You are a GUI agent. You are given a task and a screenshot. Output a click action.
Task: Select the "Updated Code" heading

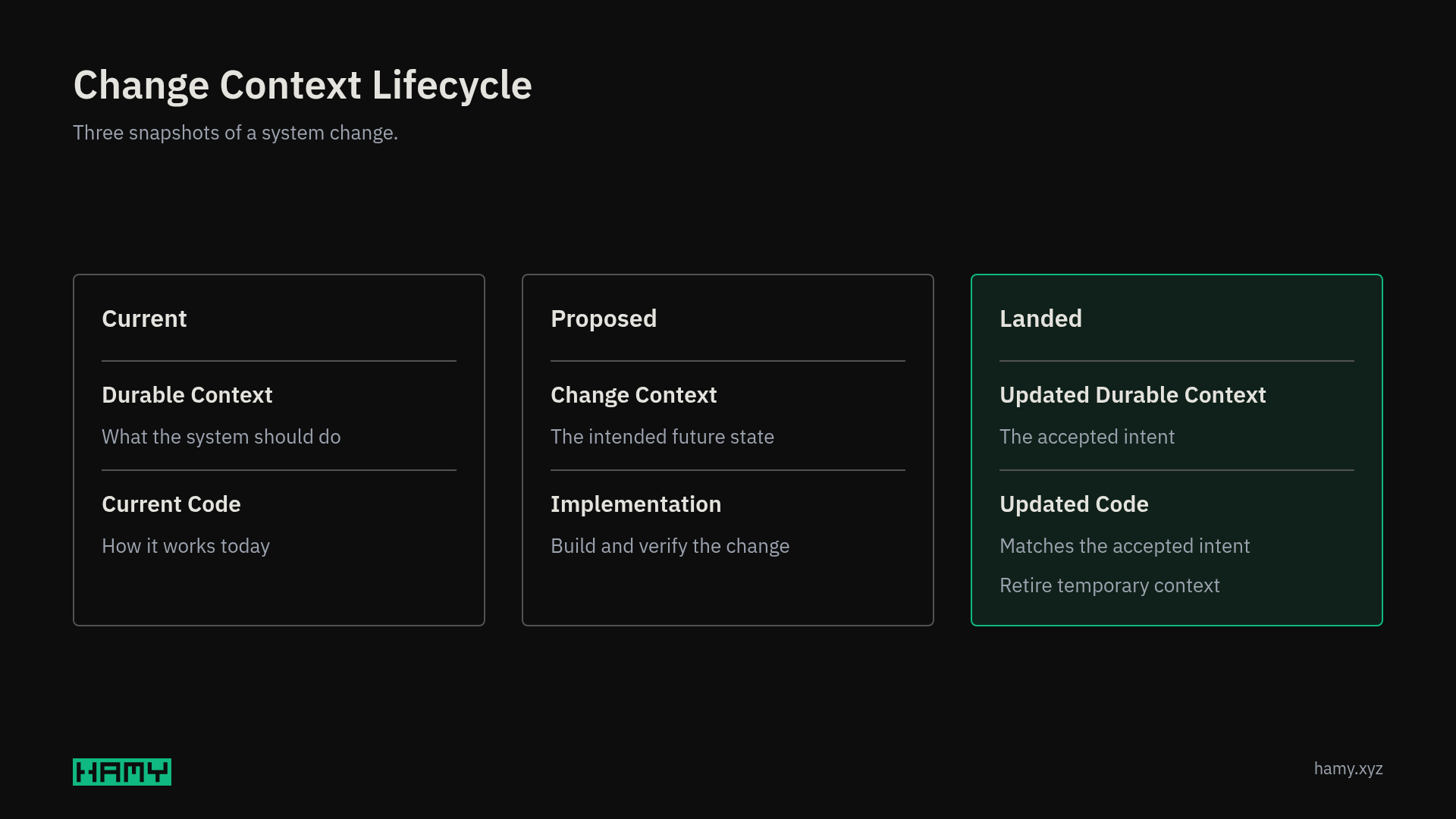tap(1074, 505)
